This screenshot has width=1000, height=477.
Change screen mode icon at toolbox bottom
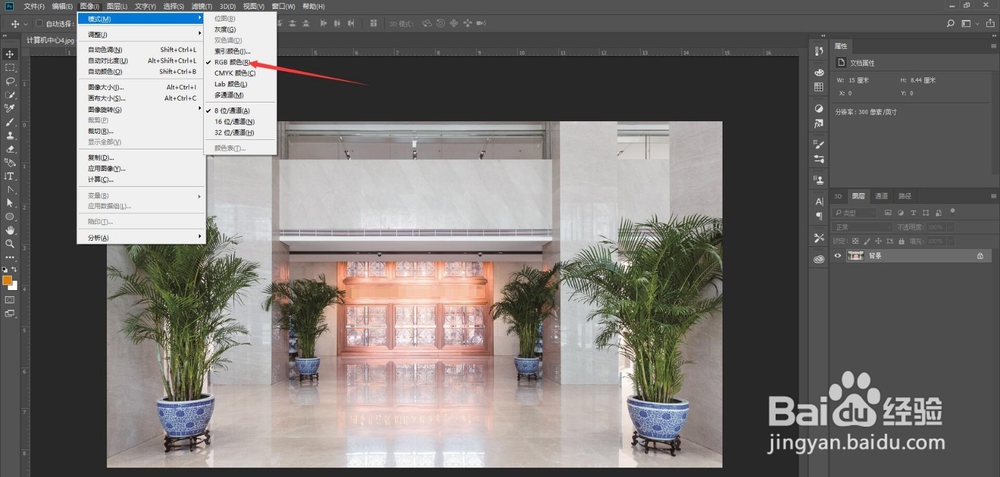pos(10,313)
